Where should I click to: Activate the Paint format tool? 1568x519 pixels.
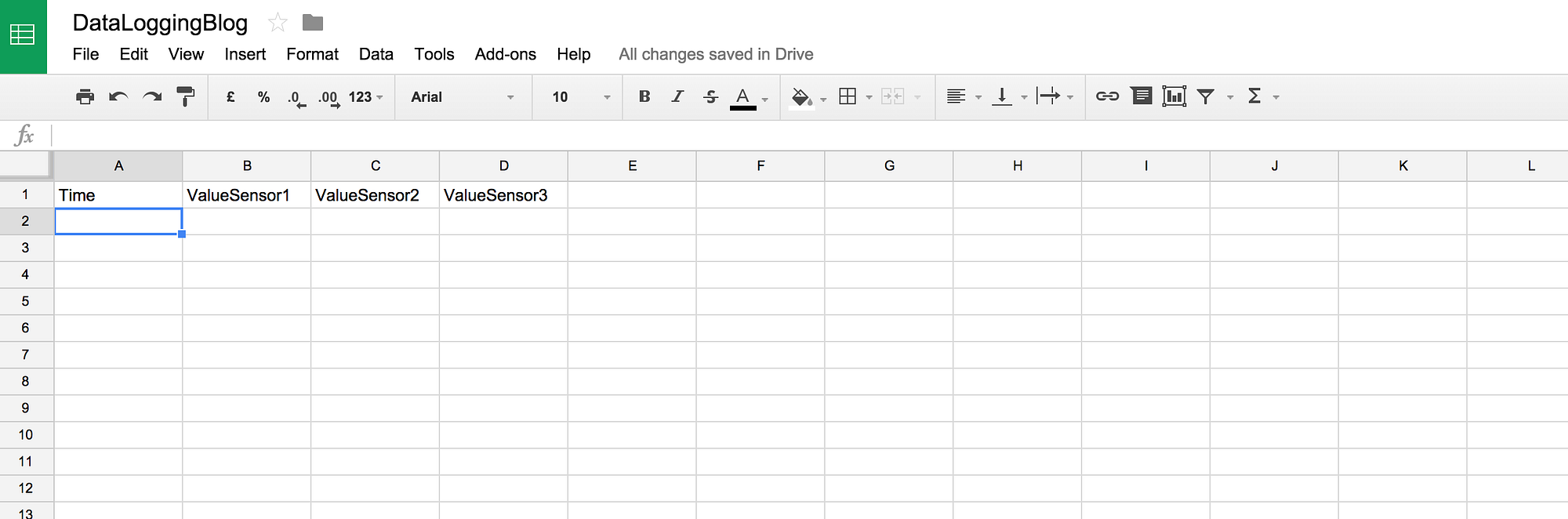pos(186,96)
